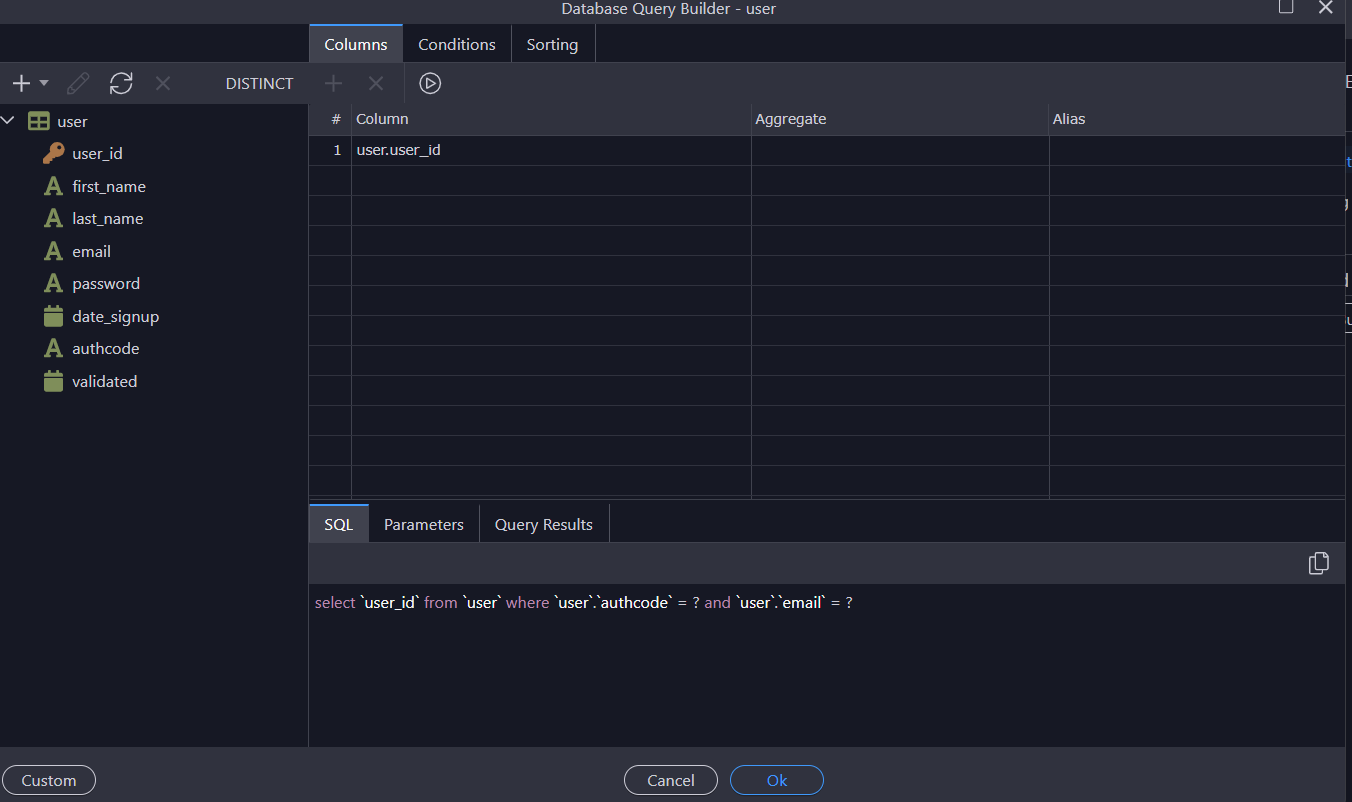1352x802 pixels.
Task: Open the Parameters tab
Action: (x=423, y=525)
